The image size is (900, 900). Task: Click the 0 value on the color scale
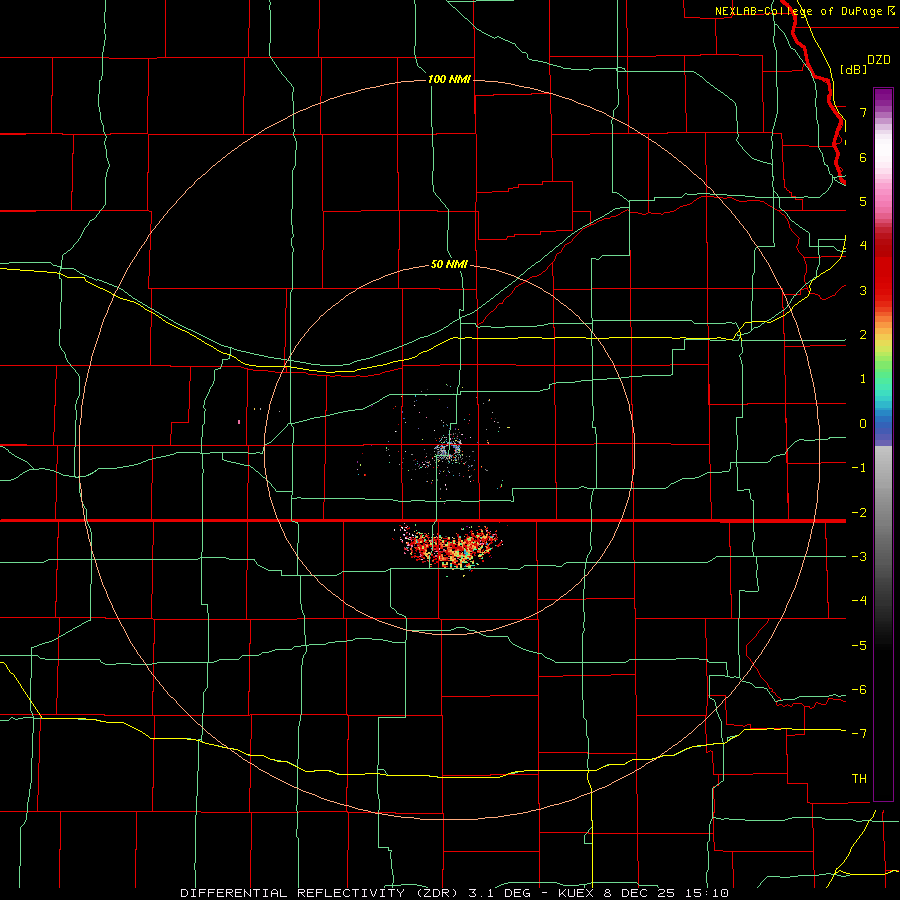[863, 424]
